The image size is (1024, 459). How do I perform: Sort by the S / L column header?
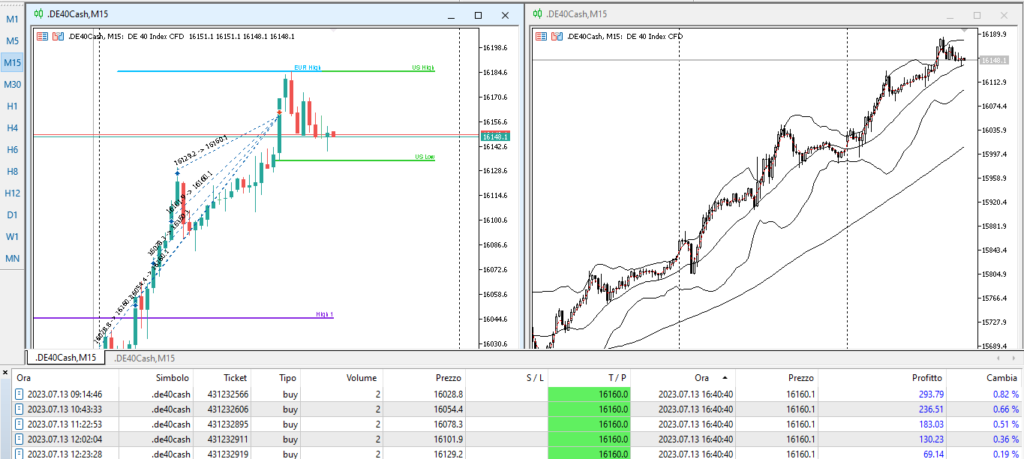coord(507,378)
